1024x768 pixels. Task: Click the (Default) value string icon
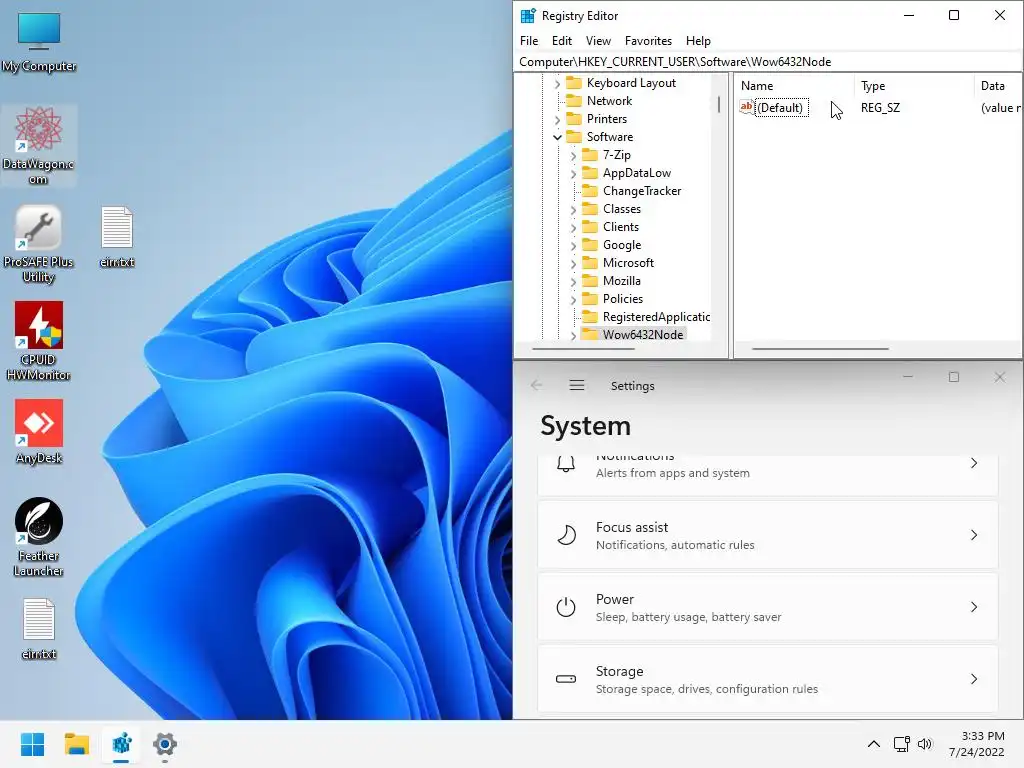(x=746, y=107)
